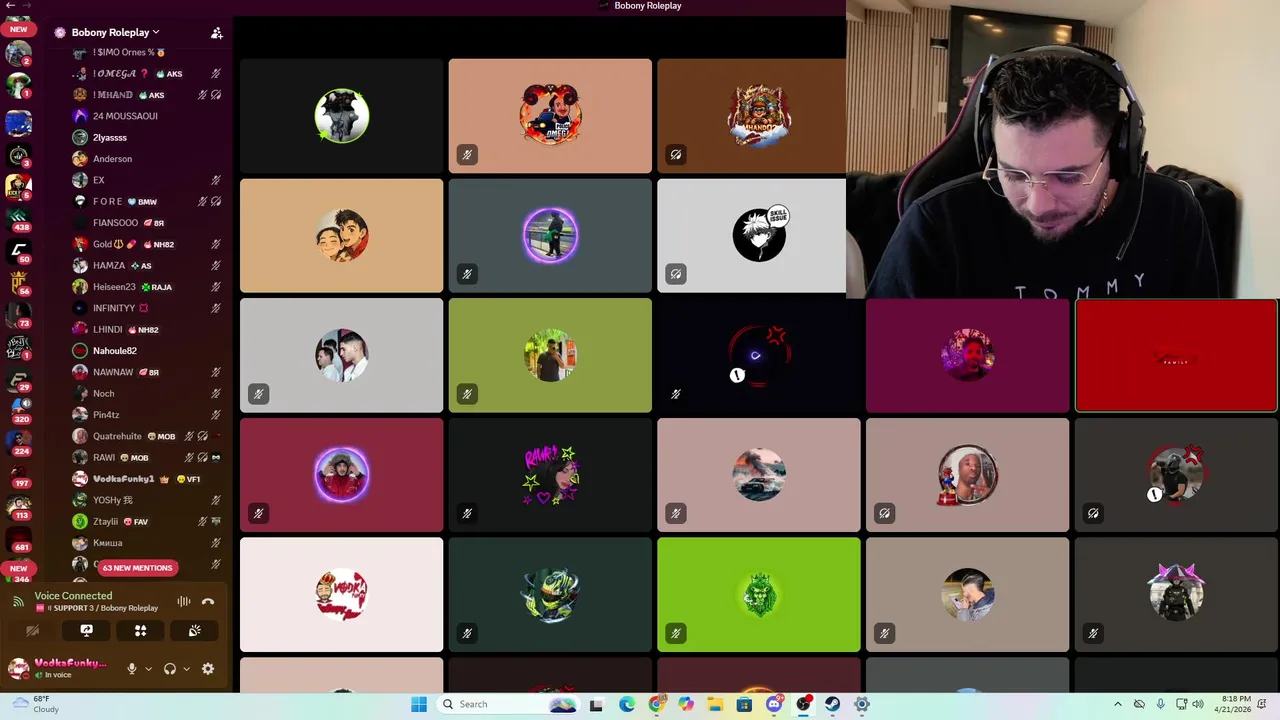Show hidden system tray icons chevron

click(1118, 704)
